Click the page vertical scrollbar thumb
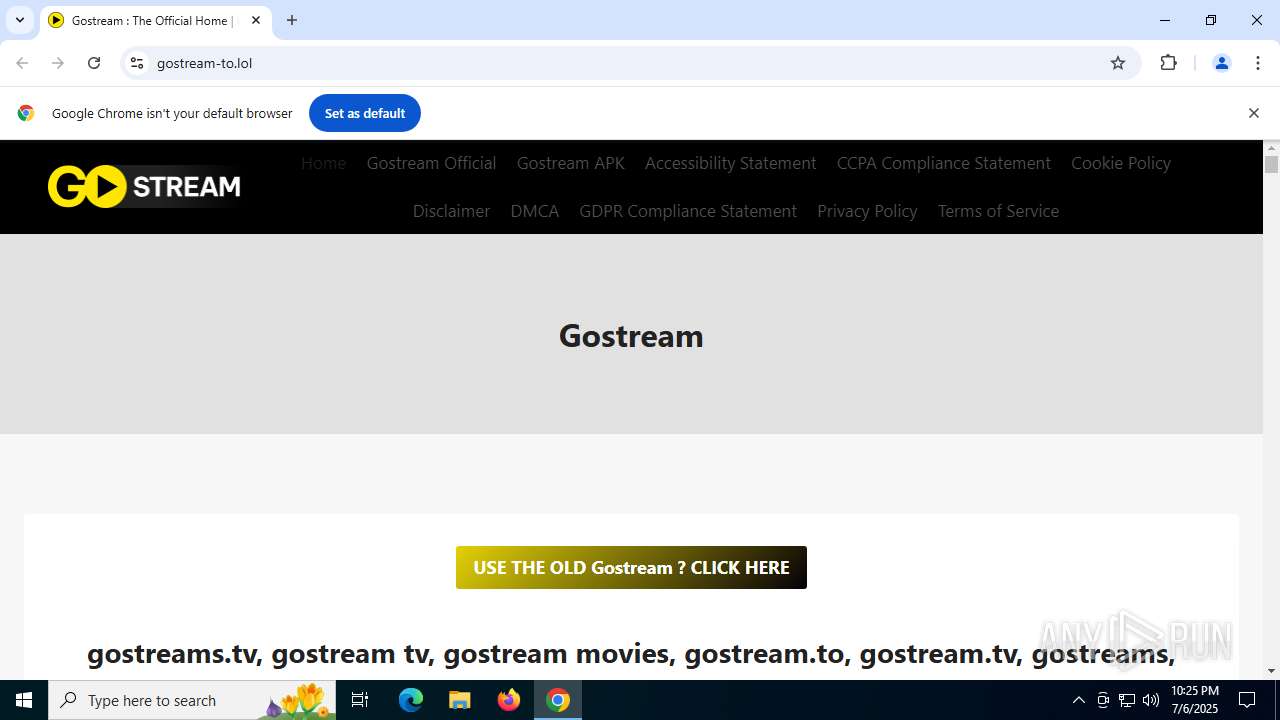The image size is (1280, 720). click(1271, 164)
